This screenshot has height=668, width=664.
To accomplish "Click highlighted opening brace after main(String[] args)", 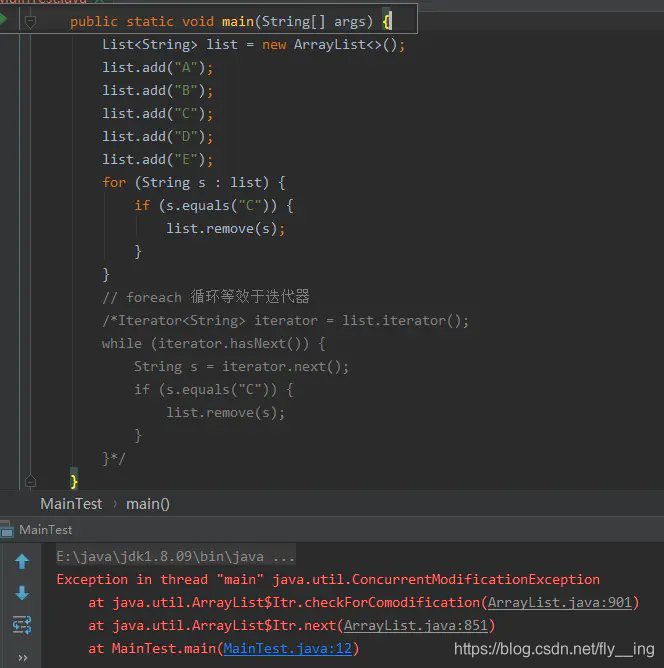I will pyautogui.click(x=386, y=21).
